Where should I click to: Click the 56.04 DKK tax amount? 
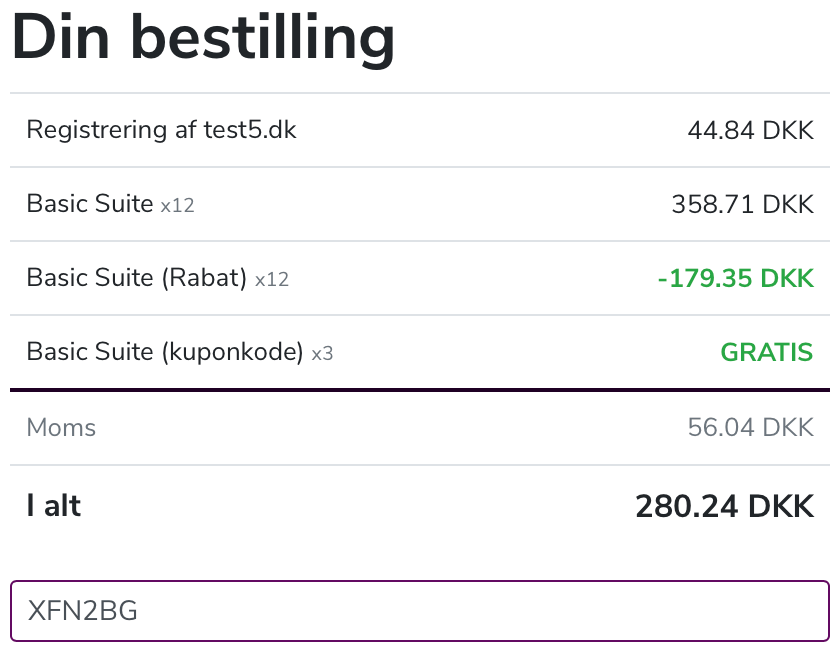pyautogui.click(x=751, y=427)
